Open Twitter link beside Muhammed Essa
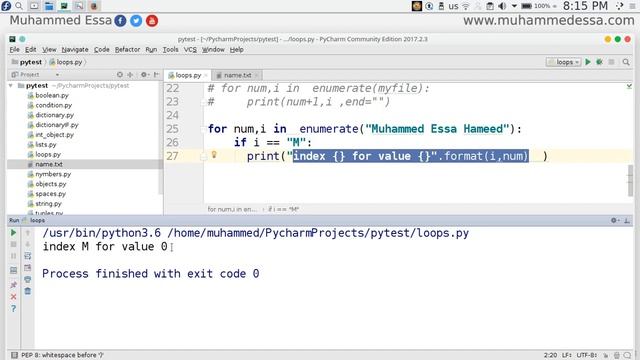 point(136,20)
